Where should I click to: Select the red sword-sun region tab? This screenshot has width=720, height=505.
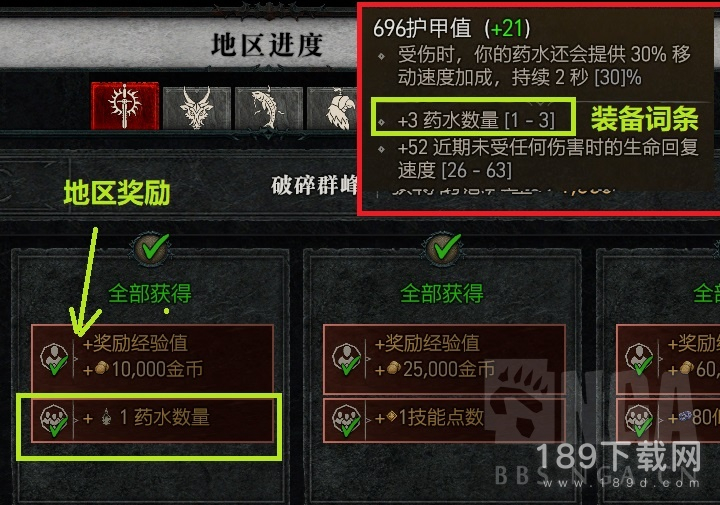pyautogui.click(x=125, y=106)
